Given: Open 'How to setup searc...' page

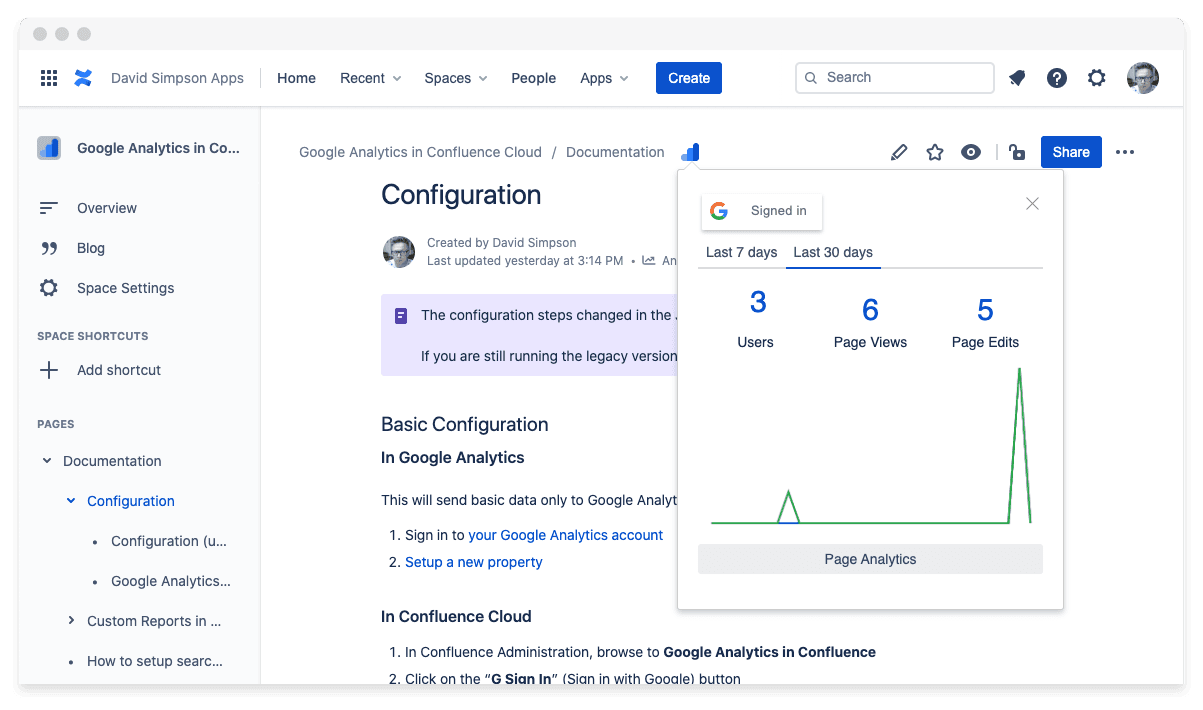Looking at the screenshot, I should click(x=155, y=661).
